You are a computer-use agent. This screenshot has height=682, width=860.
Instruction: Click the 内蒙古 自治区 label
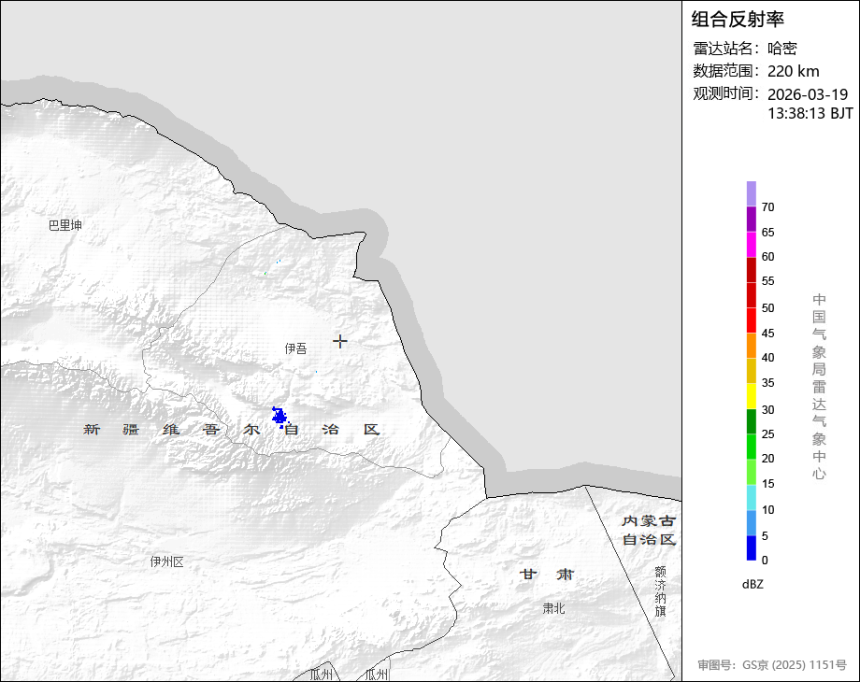click(649, 530)
